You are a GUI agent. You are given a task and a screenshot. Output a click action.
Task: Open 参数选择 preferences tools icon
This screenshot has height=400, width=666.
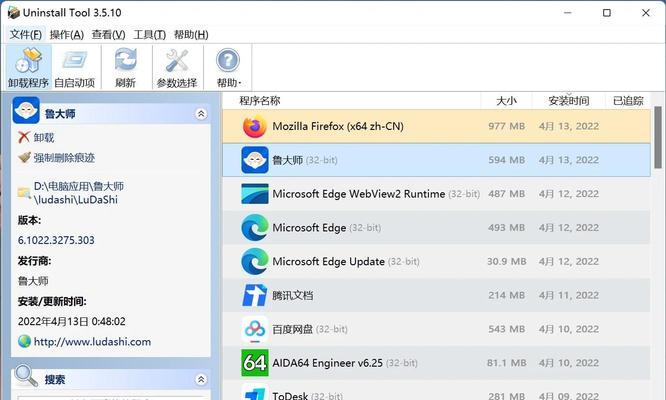tap(177, 60)
